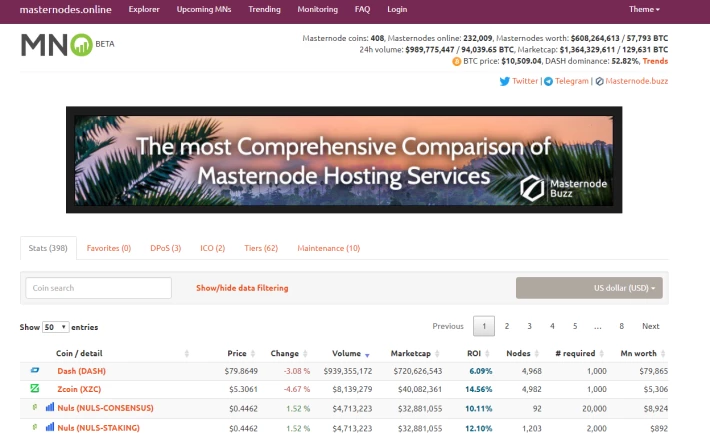
Task: Click Dash price value $79.8649
Action: tap(241, 371)
